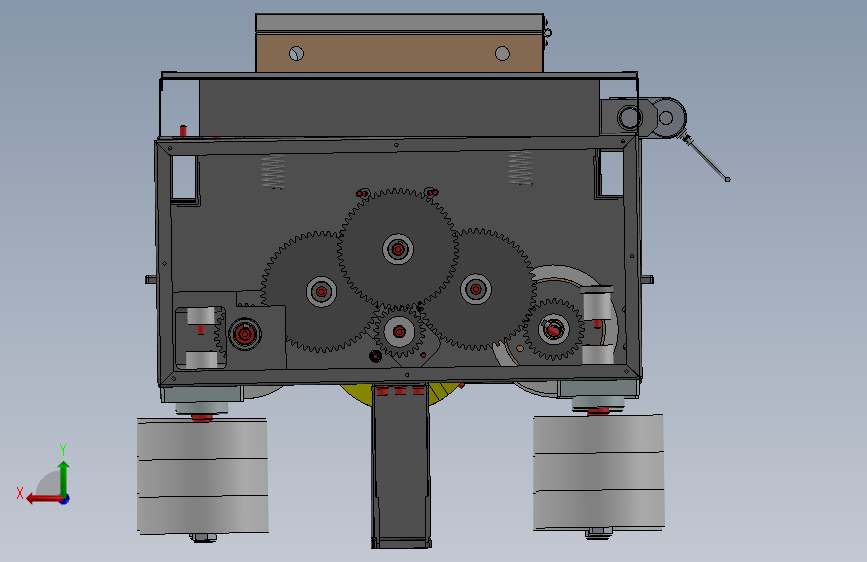Select the red bearing hub at lower left
The image size is (867, 562).
[x=244, y=334]
